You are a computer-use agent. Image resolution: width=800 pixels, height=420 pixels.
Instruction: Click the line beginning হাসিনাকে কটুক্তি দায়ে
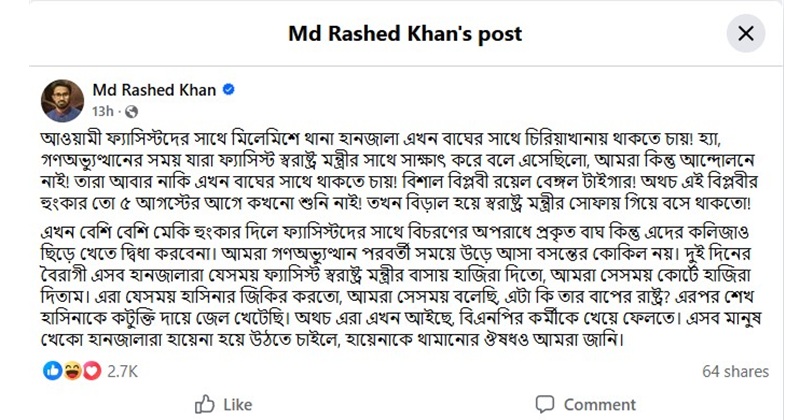401,318
